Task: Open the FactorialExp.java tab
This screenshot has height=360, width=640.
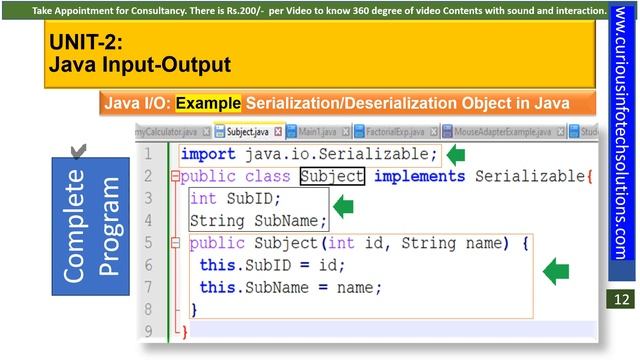Action: click(x=395, y=132)
